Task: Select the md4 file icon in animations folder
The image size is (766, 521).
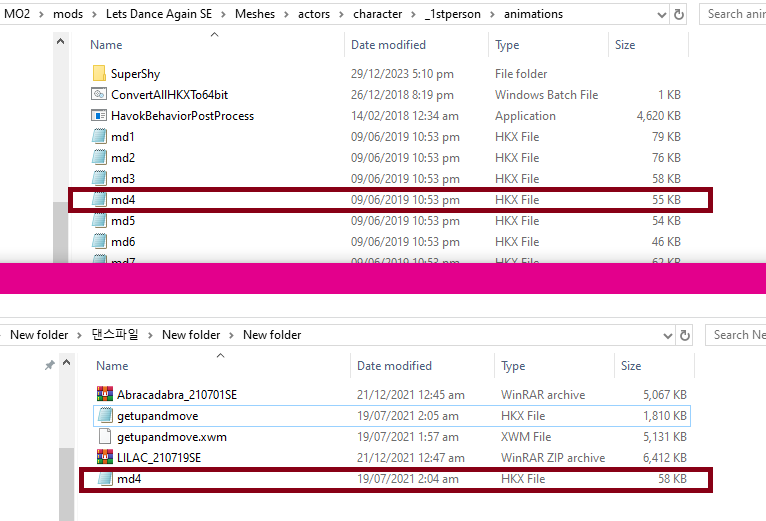Action: (99, 199)
